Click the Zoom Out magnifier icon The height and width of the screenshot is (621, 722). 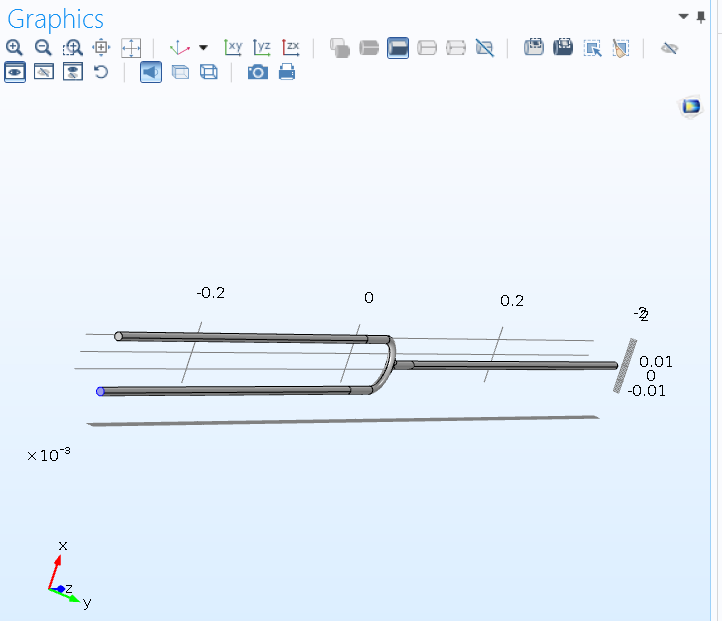(x=43, y=47)
